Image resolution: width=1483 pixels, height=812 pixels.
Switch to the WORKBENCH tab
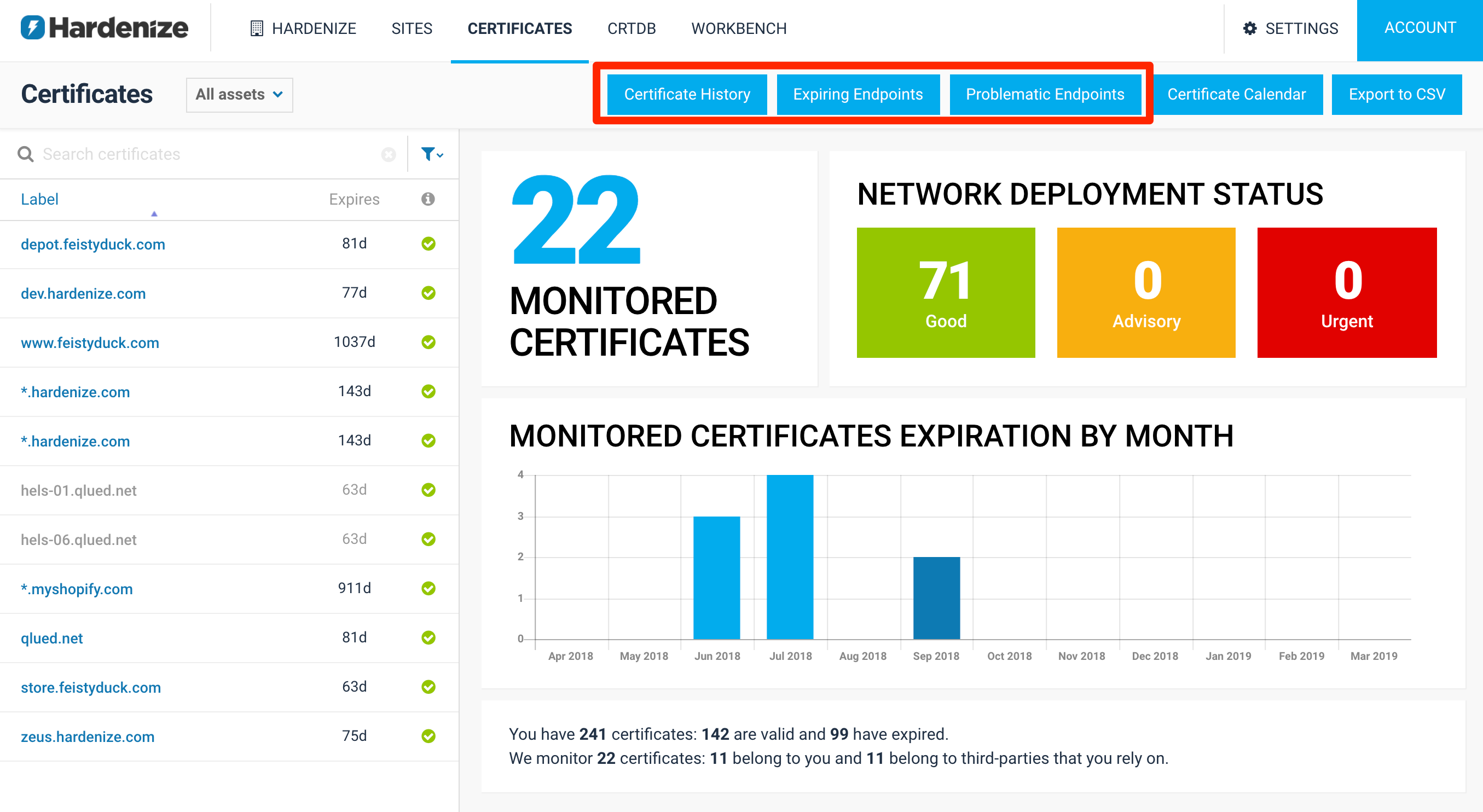pyautogui.click(x=739, y=28)
